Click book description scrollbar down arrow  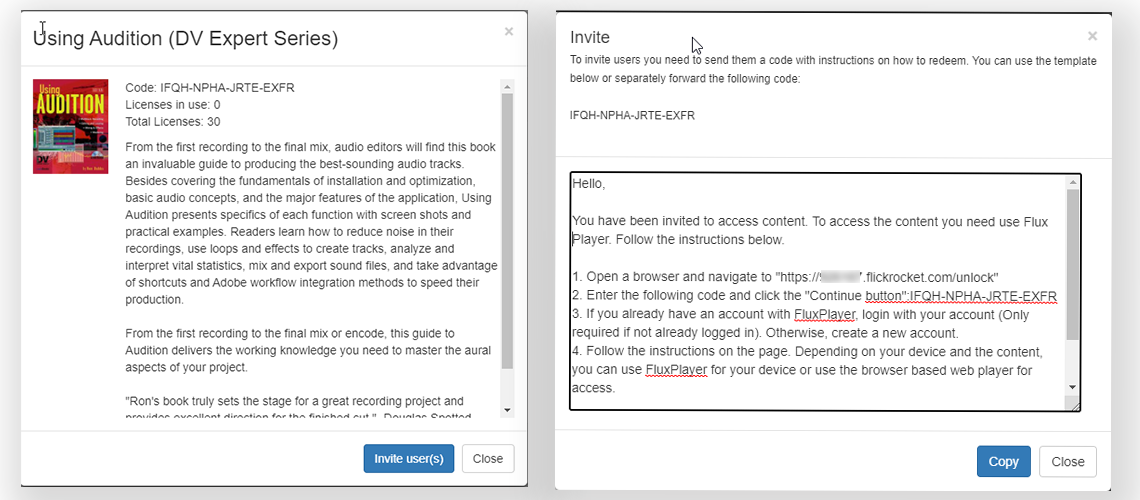[507, 409]
